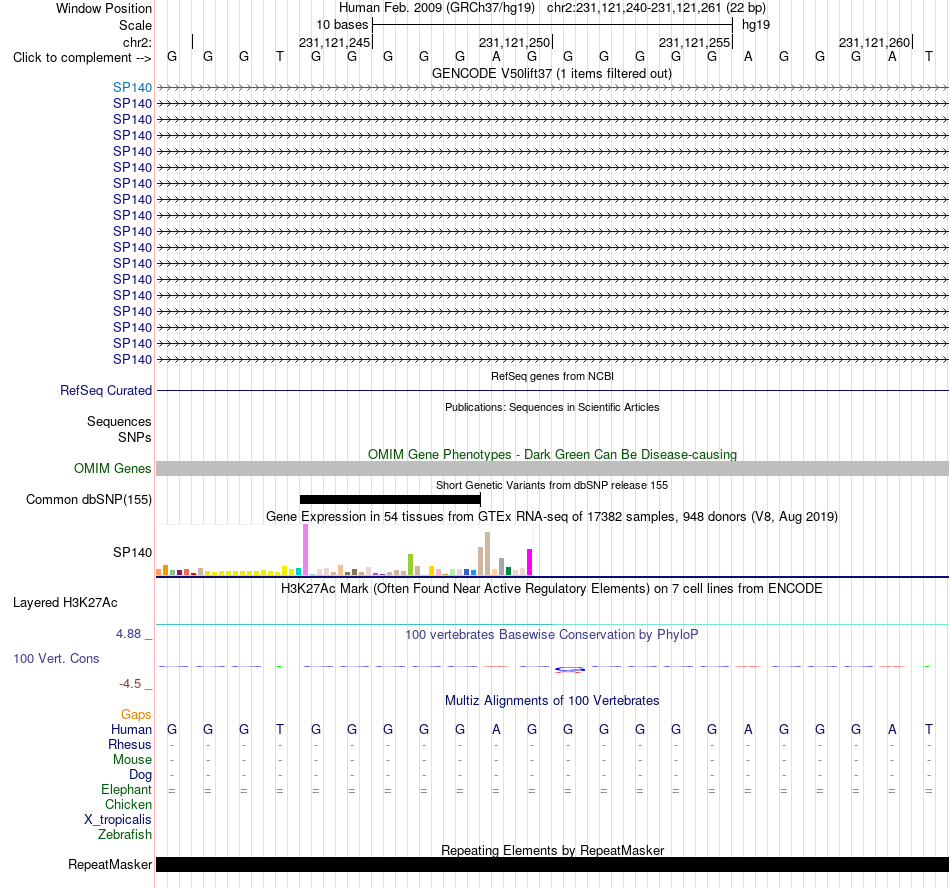Select the black dbSNP variant block
The image size is (950, 888).
point(390,500)
